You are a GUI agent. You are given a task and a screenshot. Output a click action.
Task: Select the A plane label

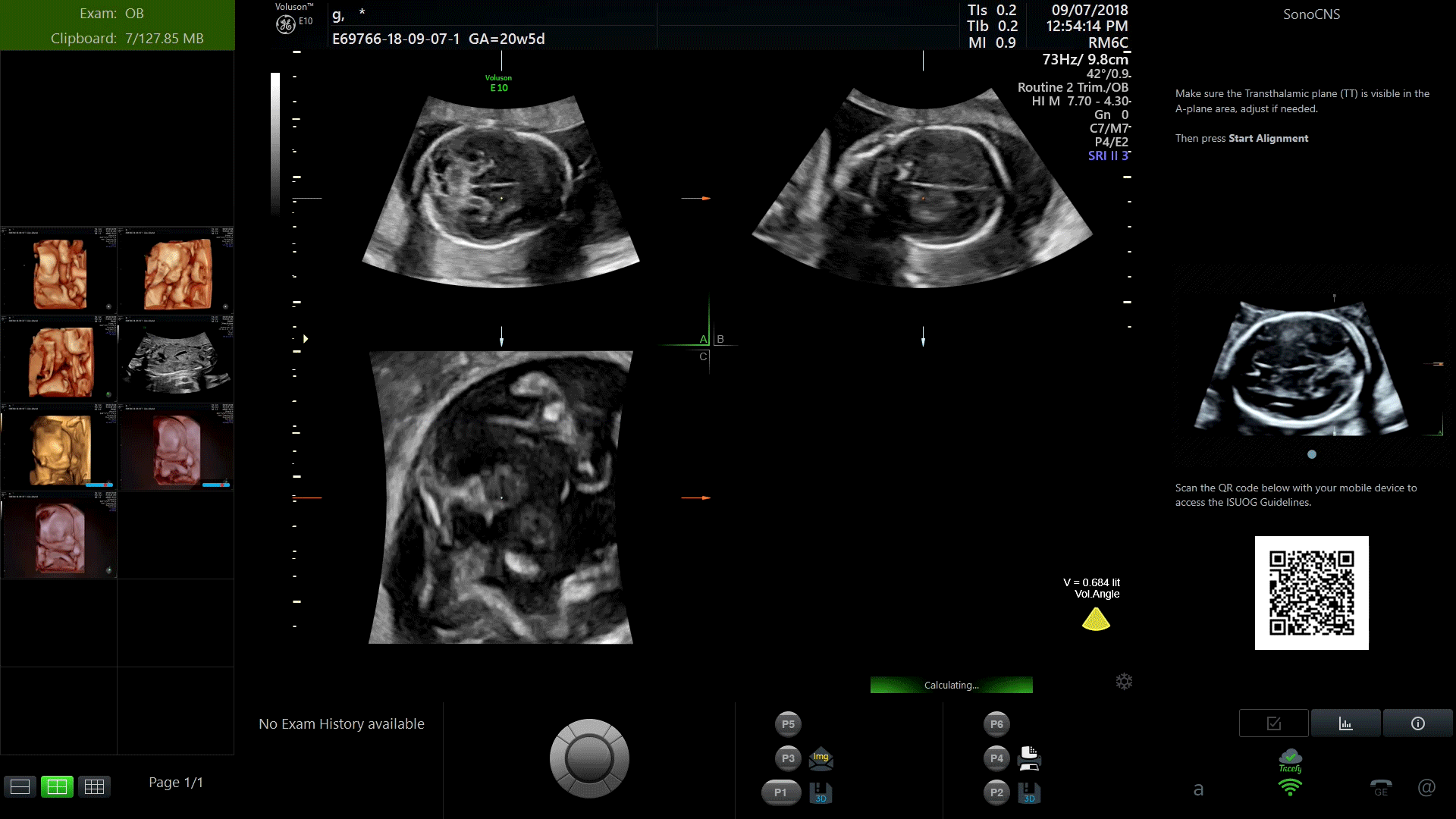pos(701,339)
